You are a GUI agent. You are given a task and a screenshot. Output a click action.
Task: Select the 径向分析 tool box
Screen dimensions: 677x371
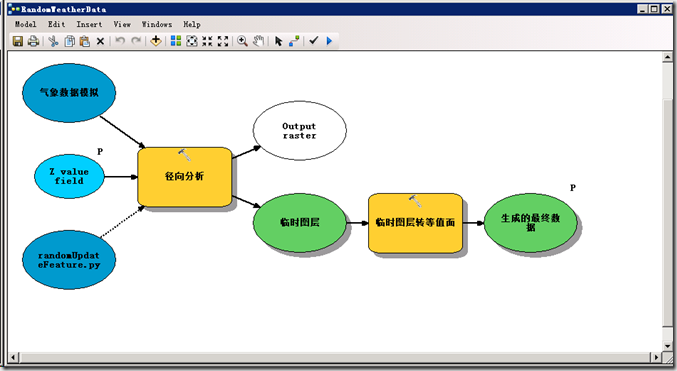(x=184, y=177)
